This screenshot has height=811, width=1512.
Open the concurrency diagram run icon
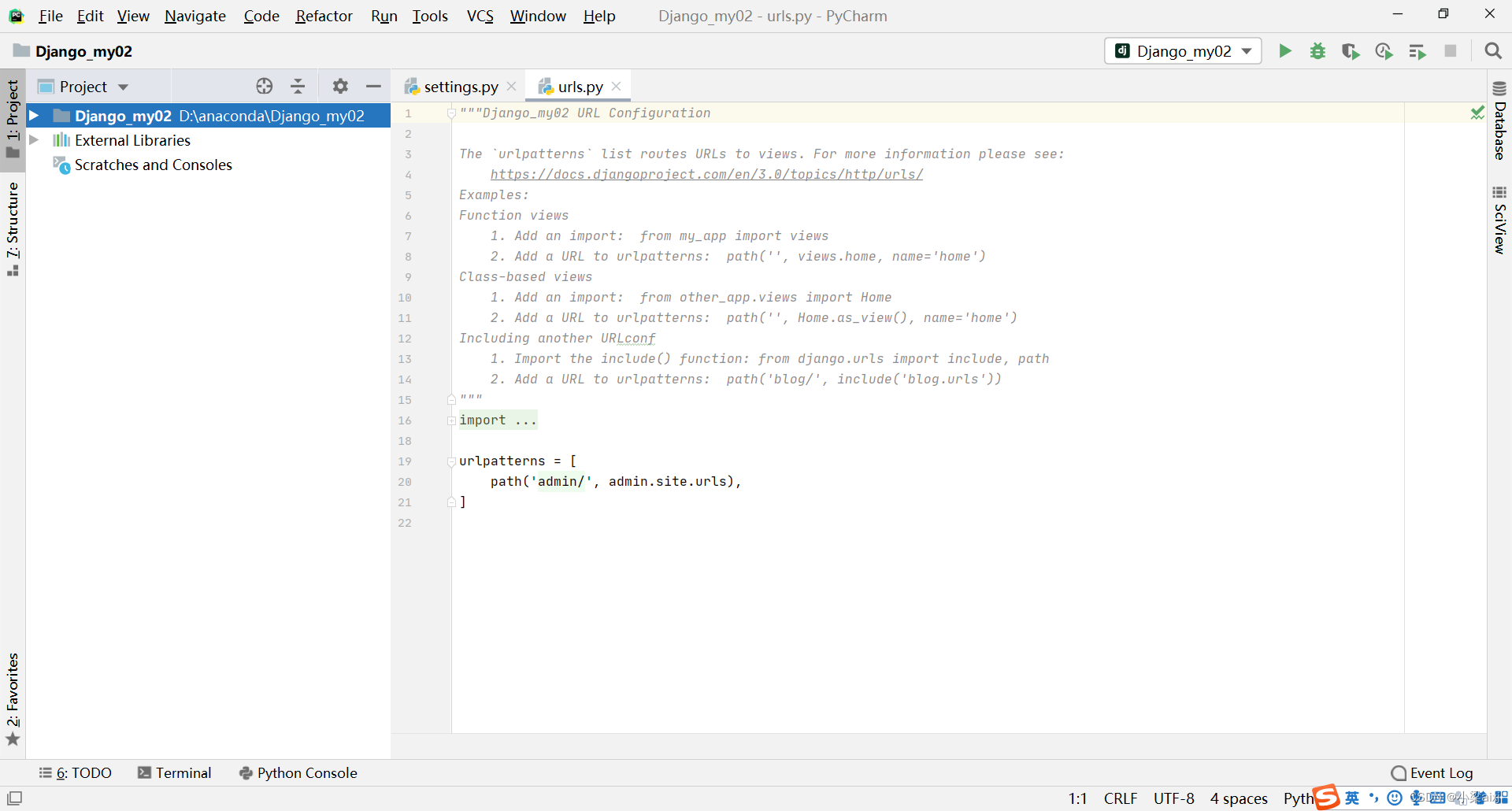pyautogui.click(x=1417, y=51)
